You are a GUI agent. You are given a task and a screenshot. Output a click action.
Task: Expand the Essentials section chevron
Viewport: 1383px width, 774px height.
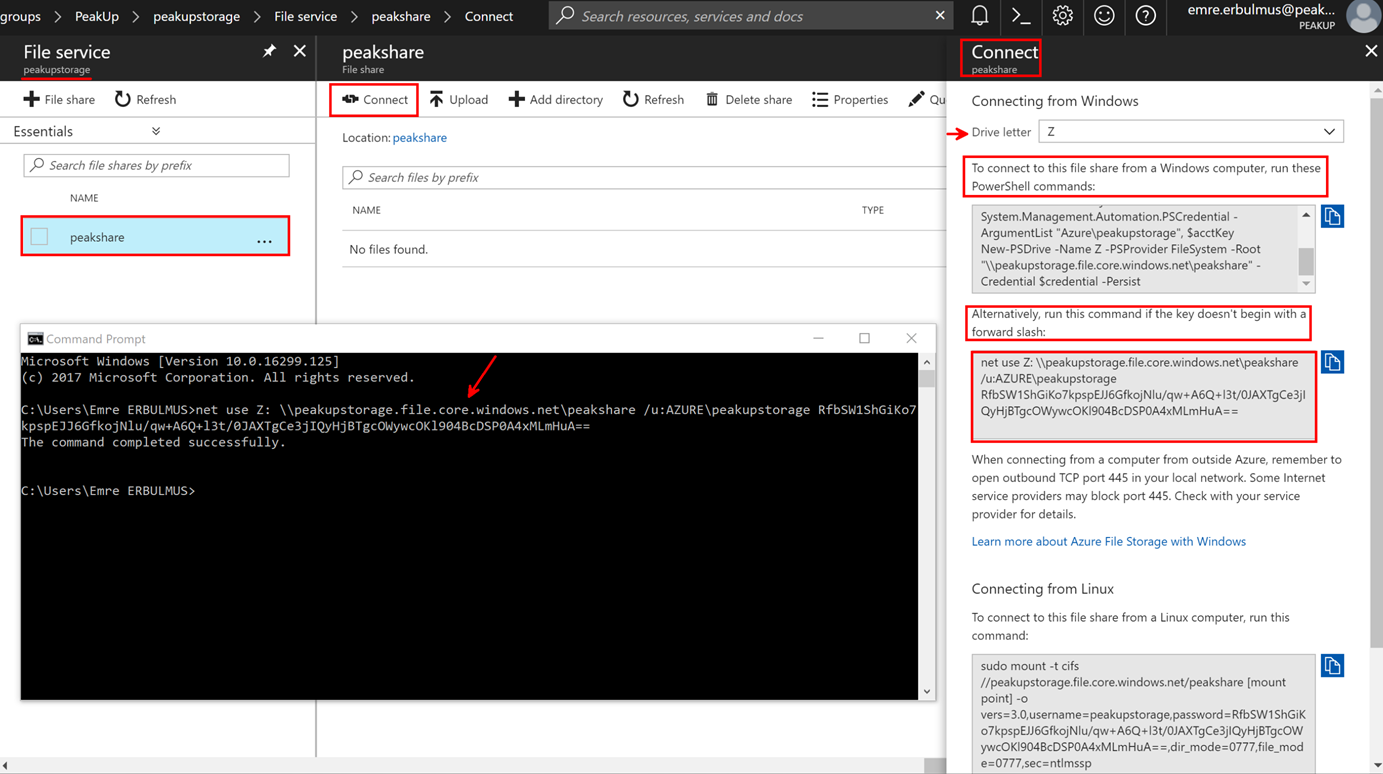coord(156,131)
